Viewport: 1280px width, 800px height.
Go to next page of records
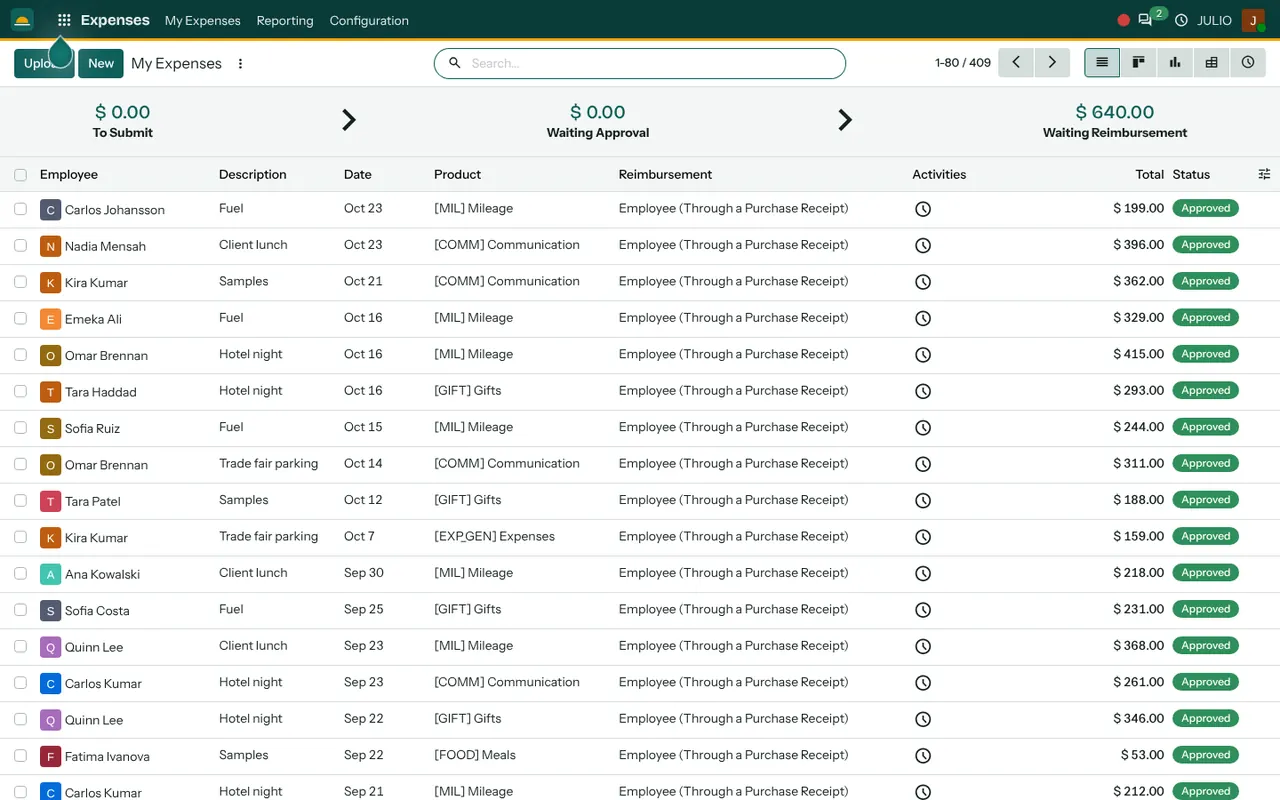[1052, 62]
